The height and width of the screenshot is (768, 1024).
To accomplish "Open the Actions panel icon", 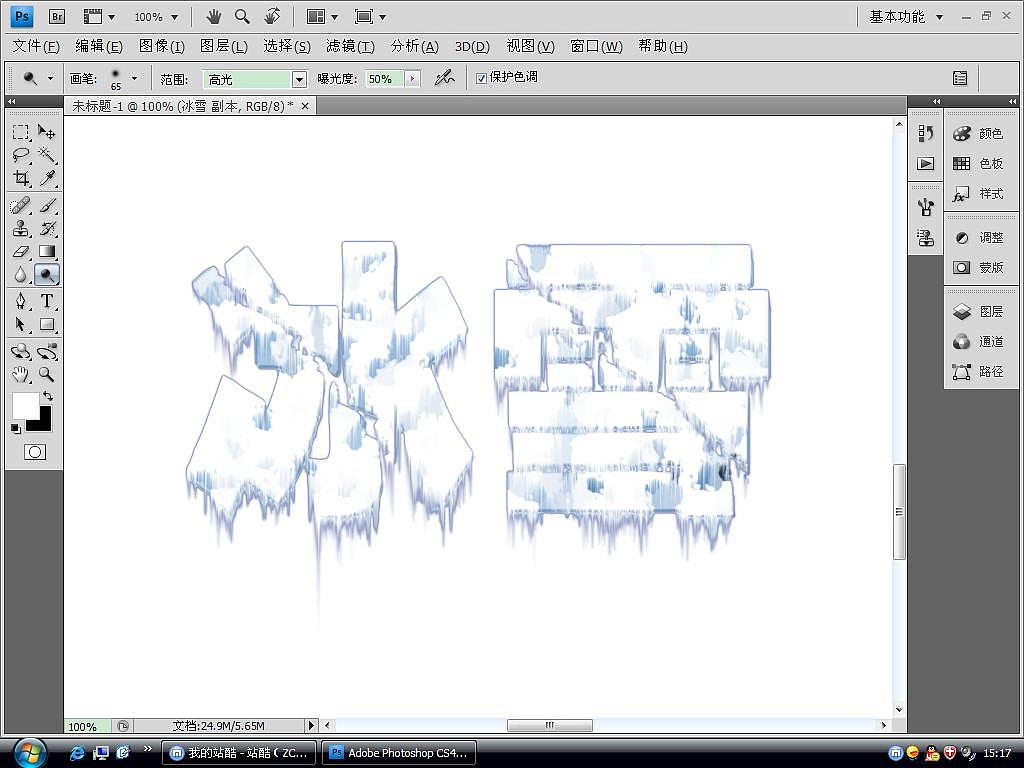I will point(925,163).
